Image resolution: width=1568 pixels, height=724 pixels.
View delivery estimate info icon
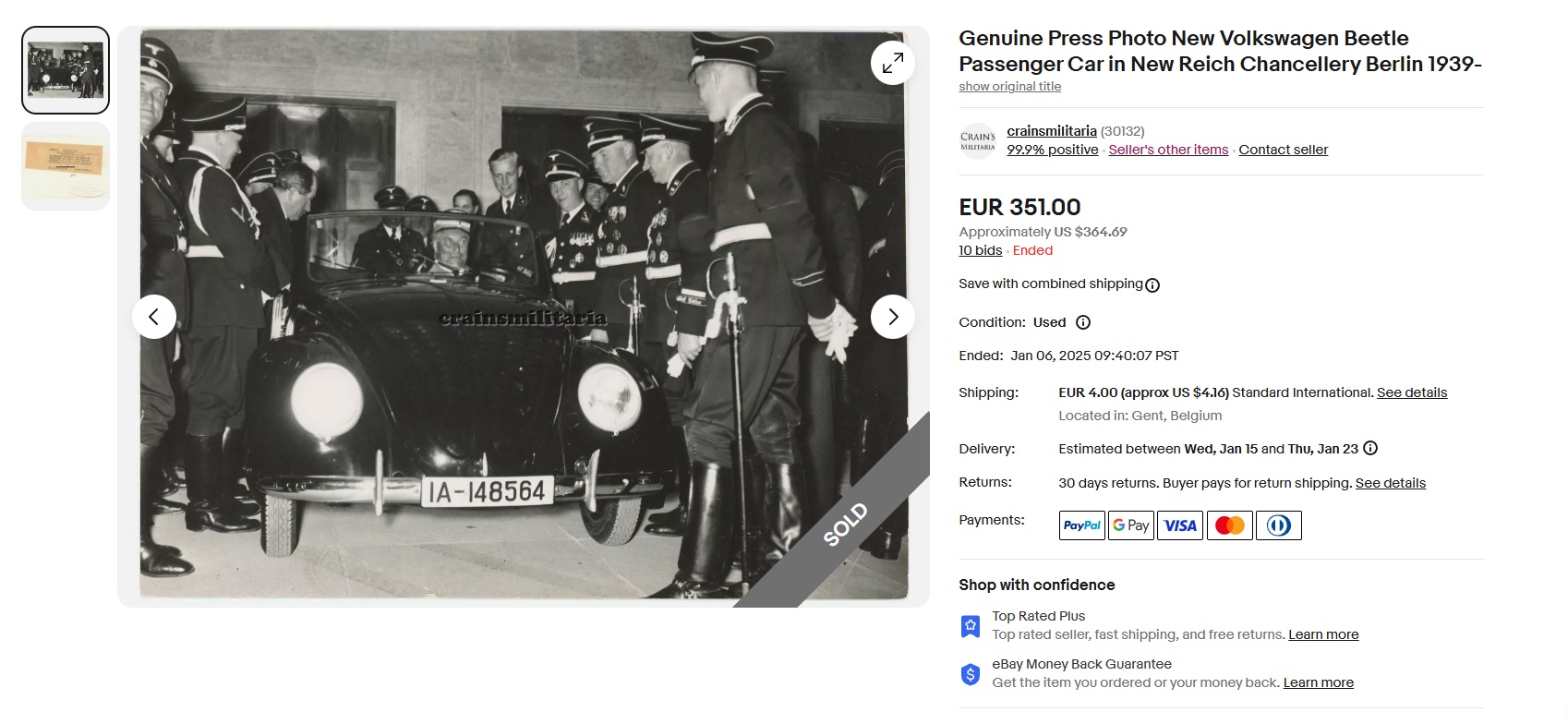(x=1370, y=448)
